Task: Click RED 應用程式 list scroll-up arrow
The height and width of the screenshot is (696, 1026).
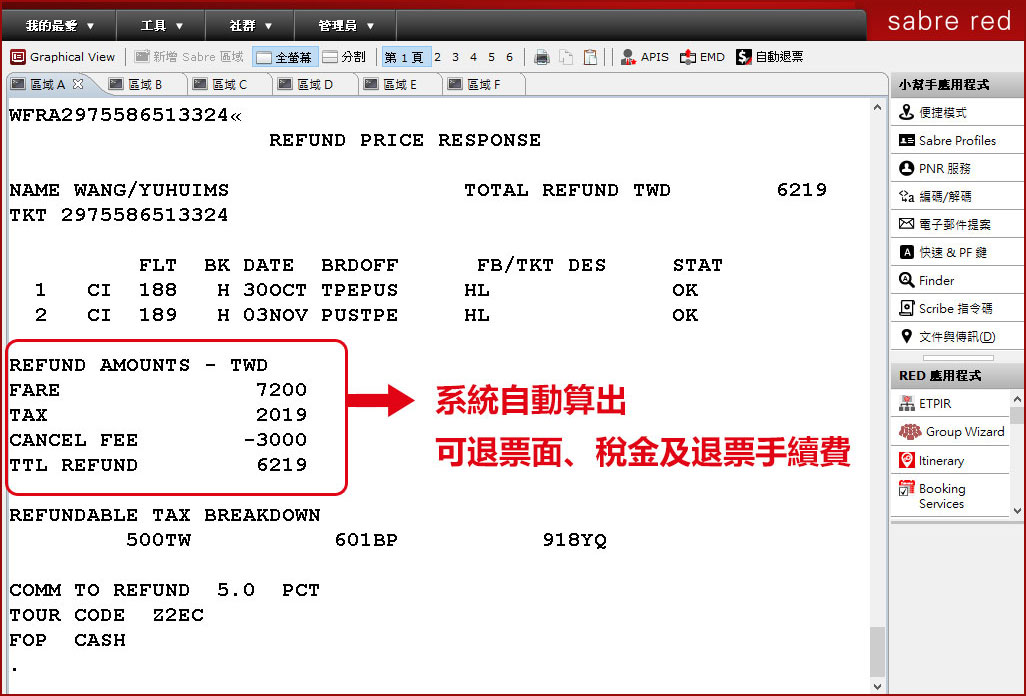Action: point(1017,398)
